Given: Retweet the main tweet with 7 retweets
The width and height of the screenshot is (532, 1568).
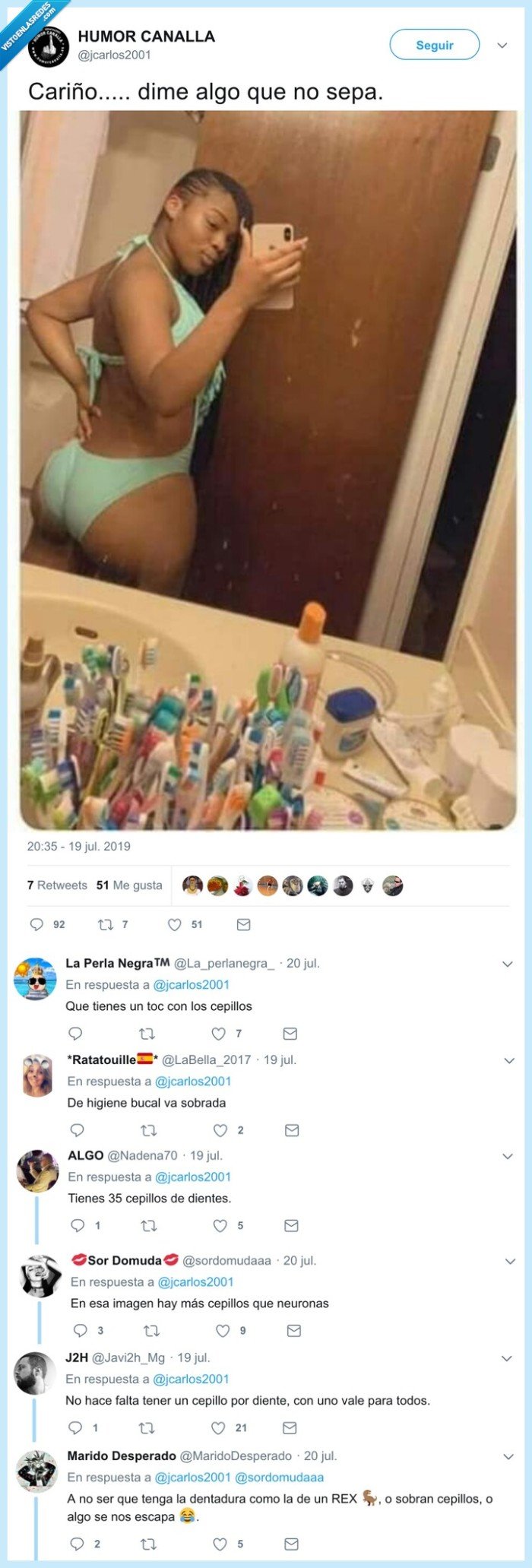Looking at the screenshot, I should point(106,924).
